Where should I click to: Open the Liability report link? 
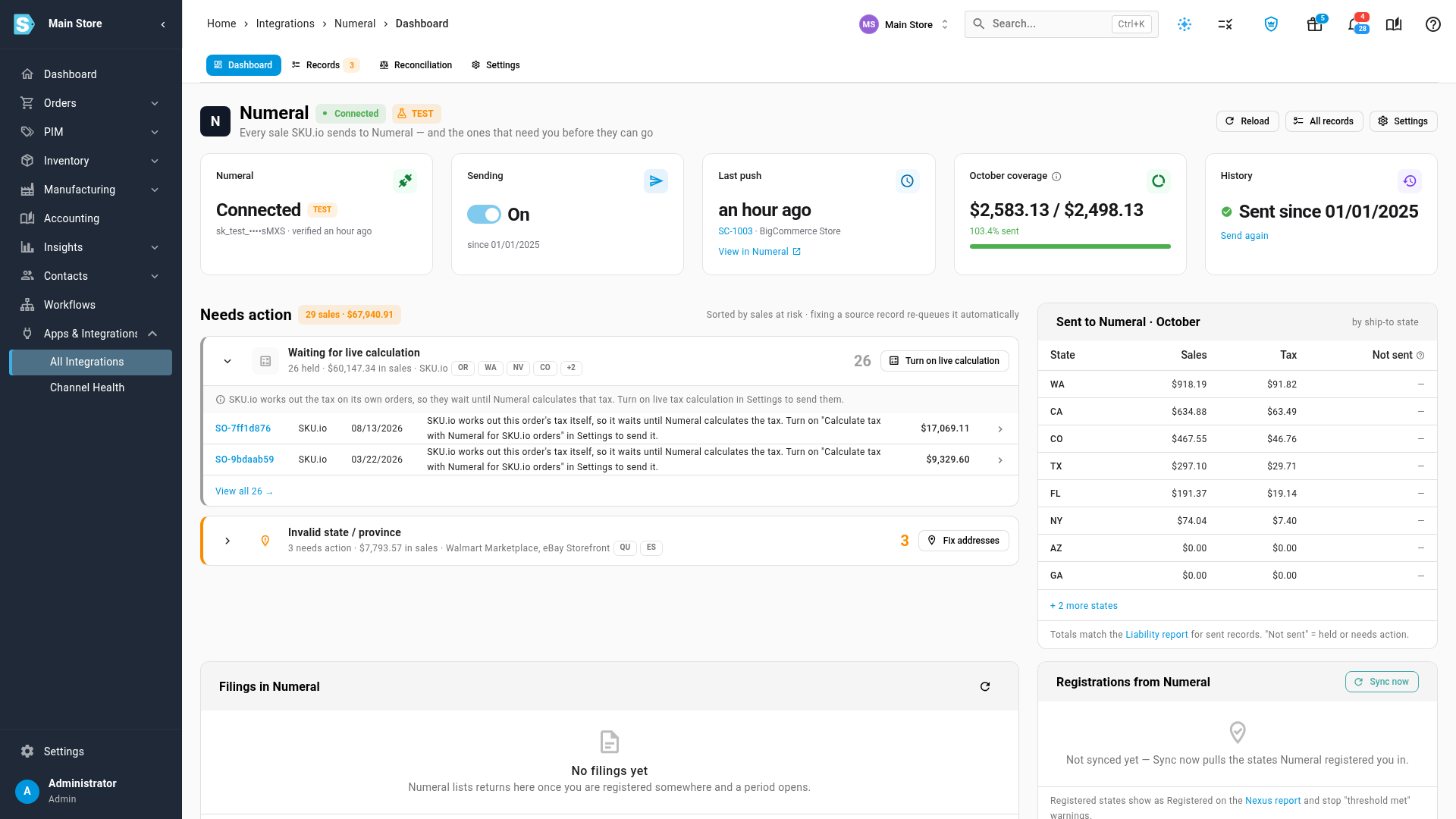tap(1156, 635)
